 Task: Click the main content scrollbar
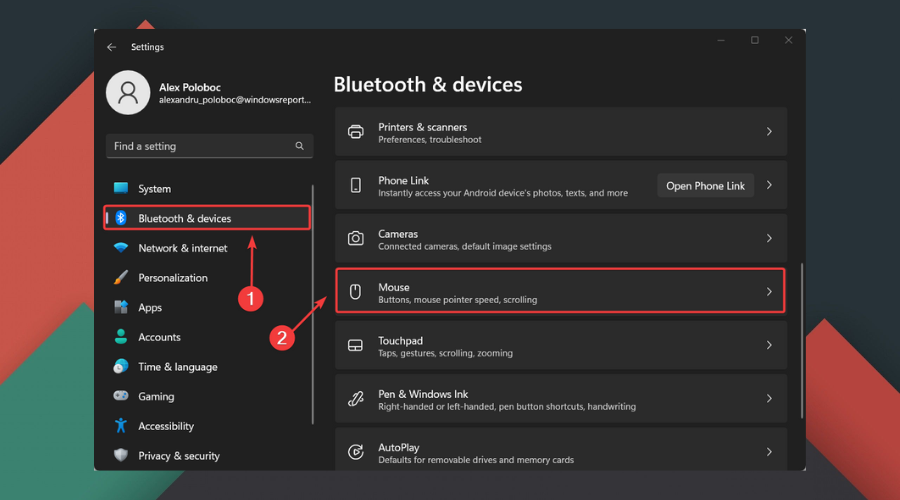click(x=802, y=341)
